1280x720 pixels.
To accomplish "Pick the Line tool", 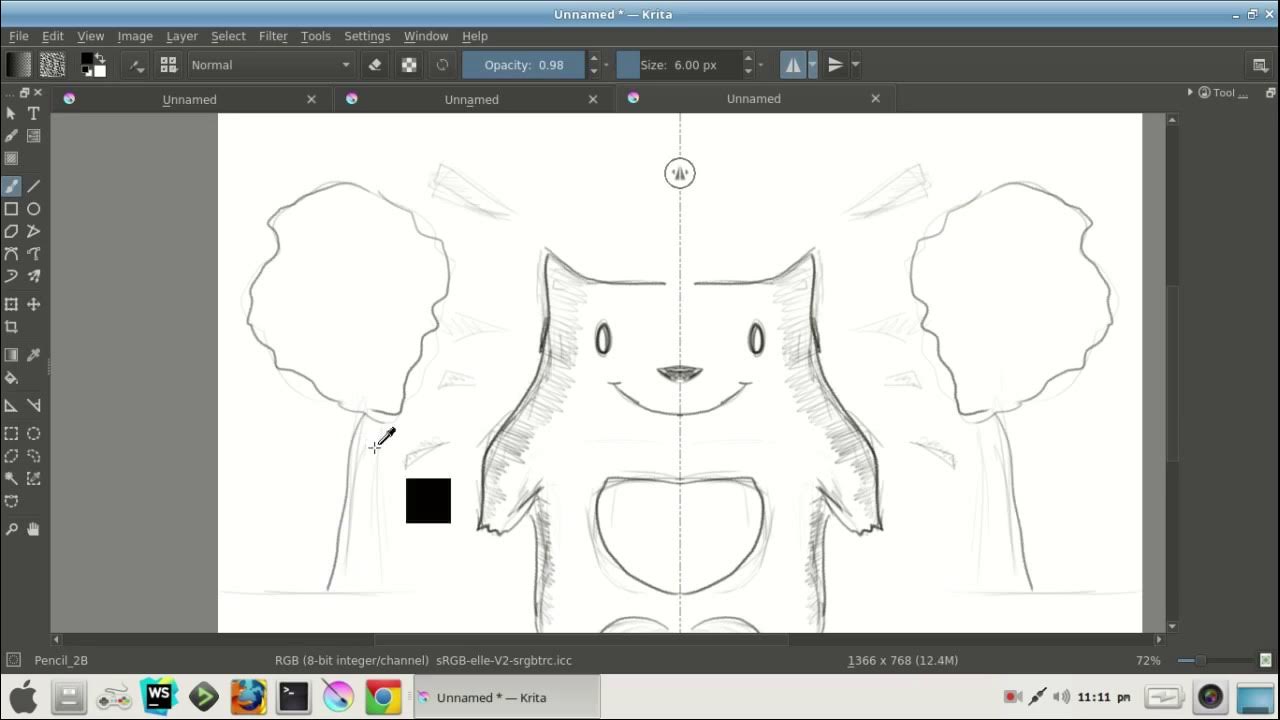I will (33, 186).
